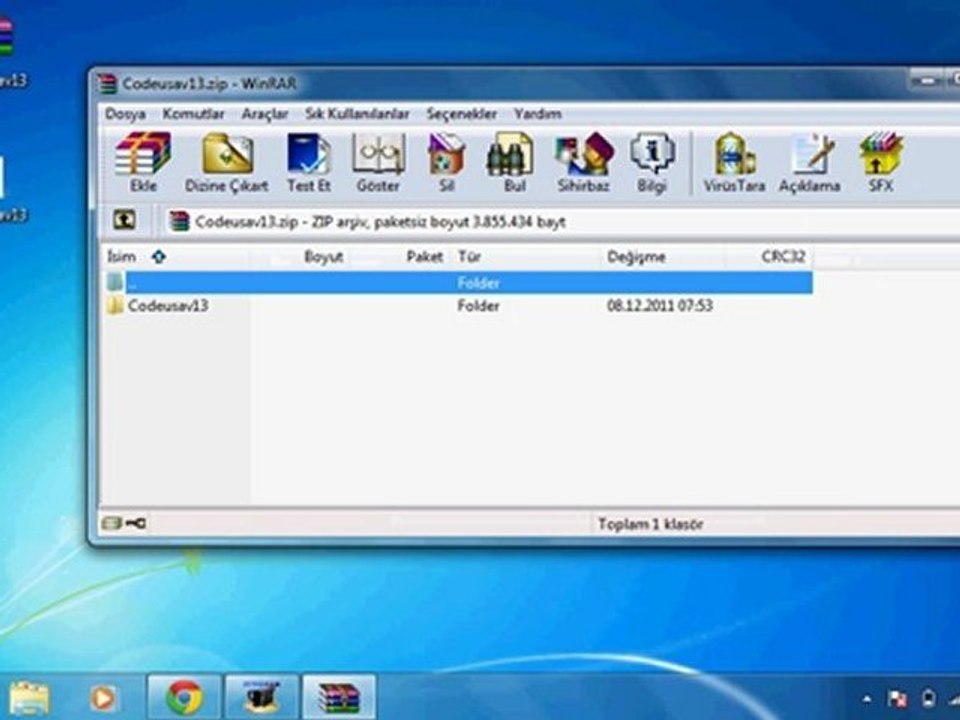Launch the Sihirbaz wizard
The width and height of the screenshot is (960, 720).
(x=583, y=162)
